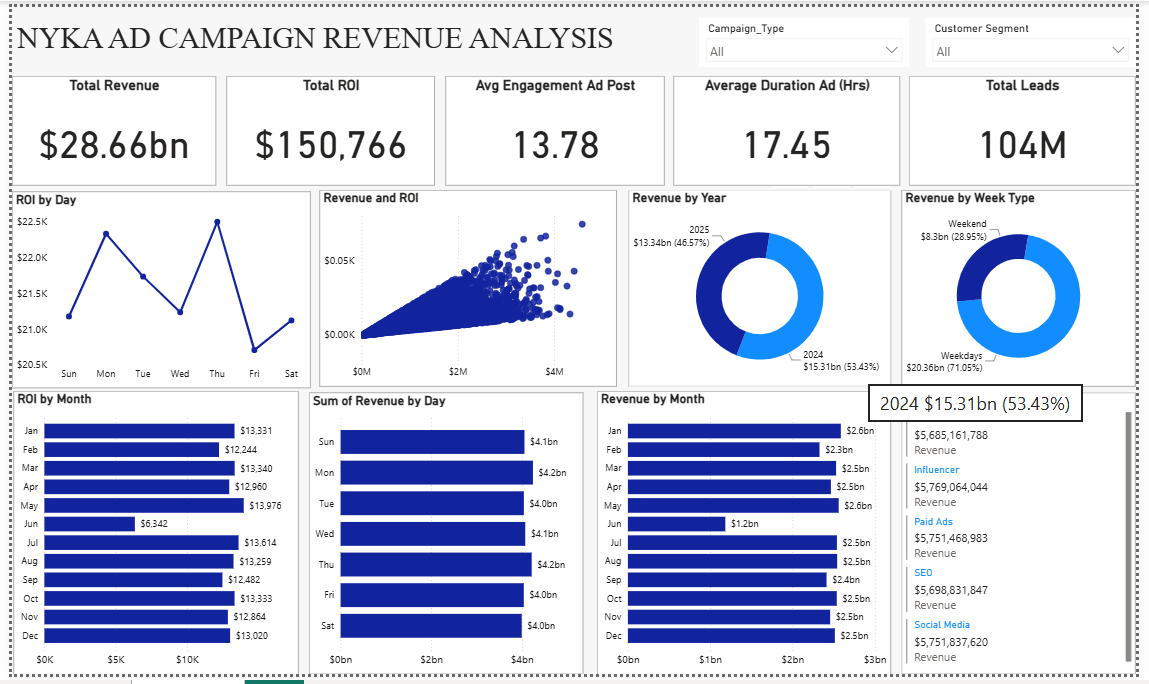Select the Avg Engagement Ad Post card
1149x684 pixels.
[x=555, y=130]
